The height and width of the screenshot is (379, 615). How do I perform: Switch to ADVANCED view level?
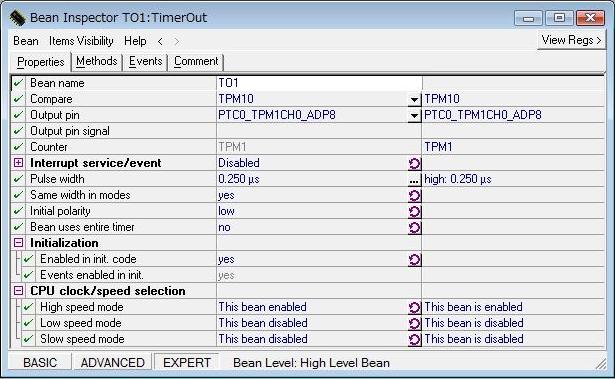pyautogui.click(x=113, y=363)
